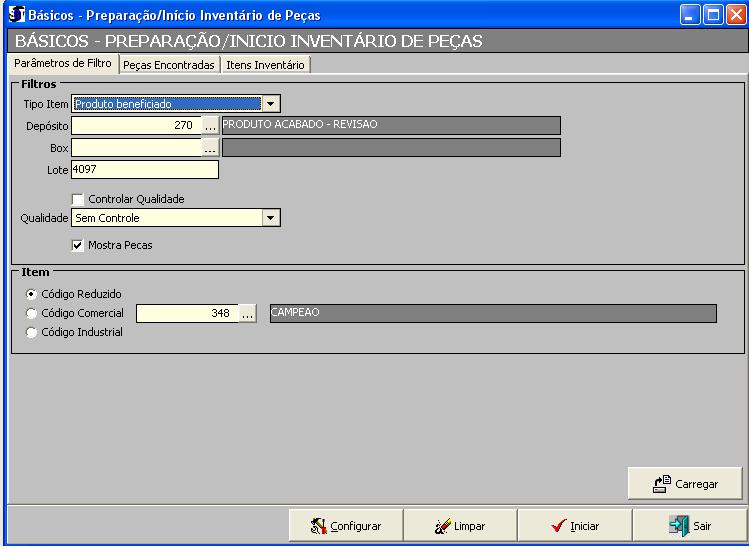
Task: Start the inventory with Iniciar
Action: pos(575,525)
